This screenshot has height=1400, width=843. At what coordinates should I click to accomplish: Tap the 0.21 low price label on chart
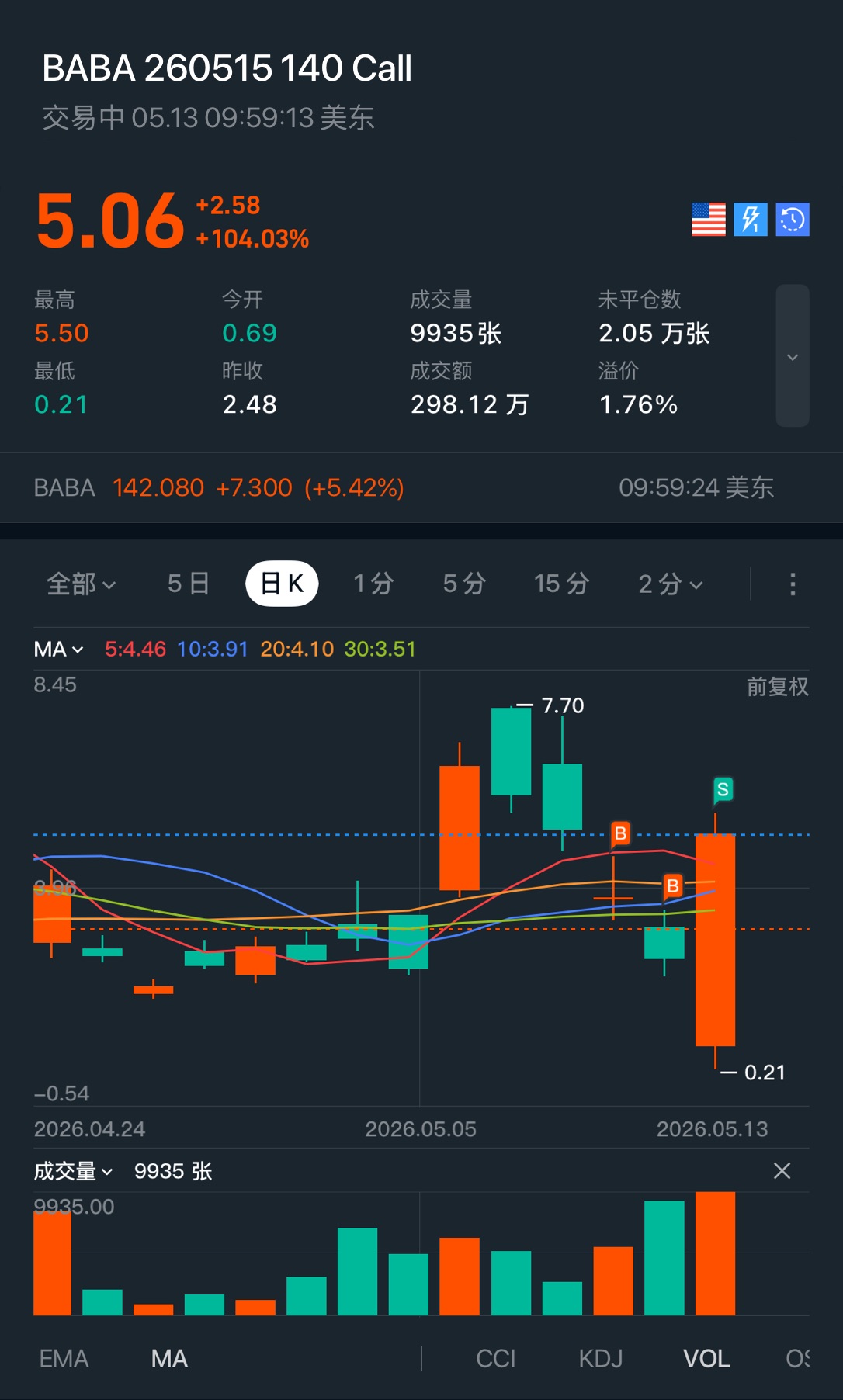point(765,1073)
